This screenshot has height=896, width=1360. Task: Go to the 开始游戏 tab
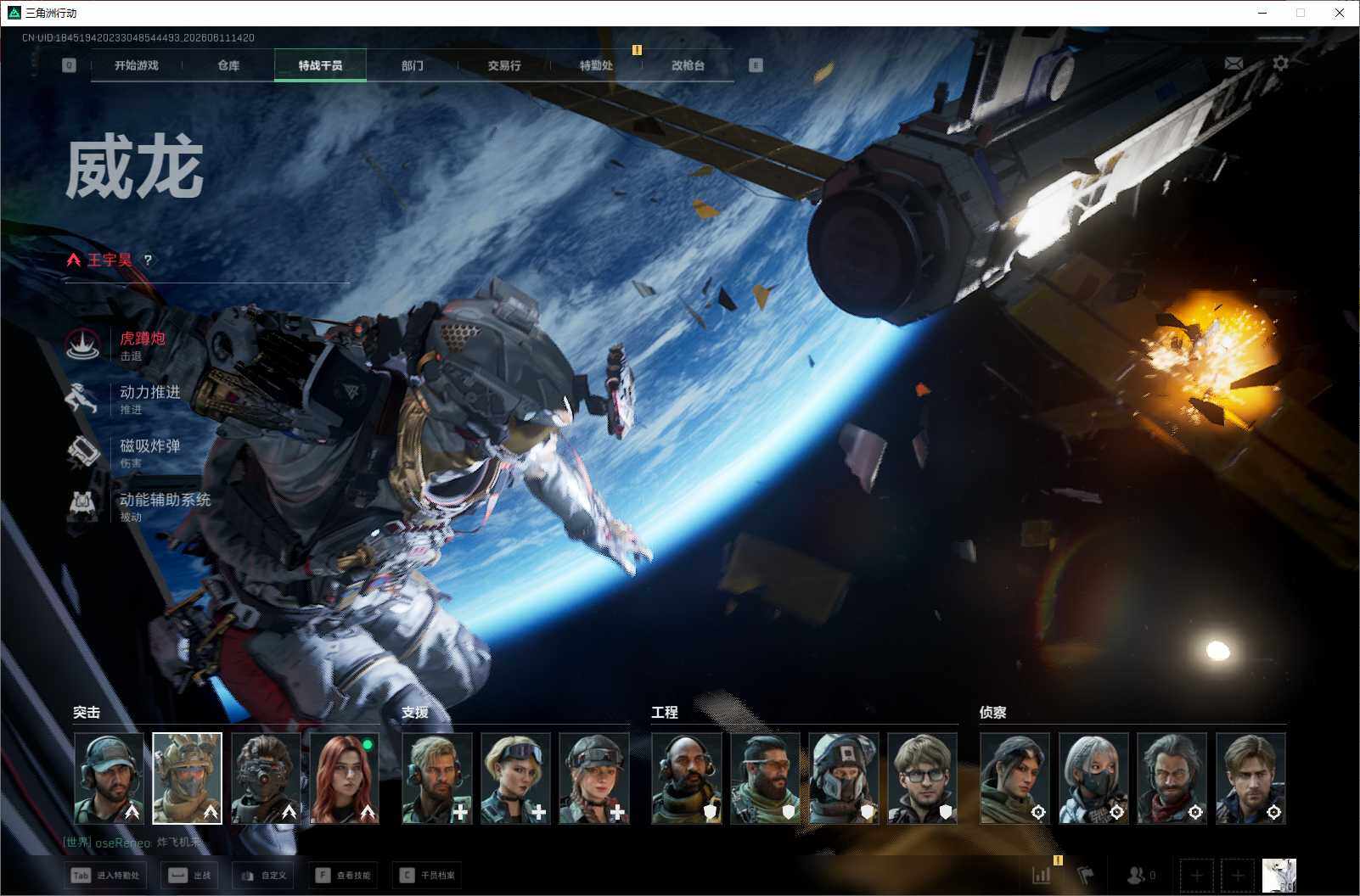(137, 65)
